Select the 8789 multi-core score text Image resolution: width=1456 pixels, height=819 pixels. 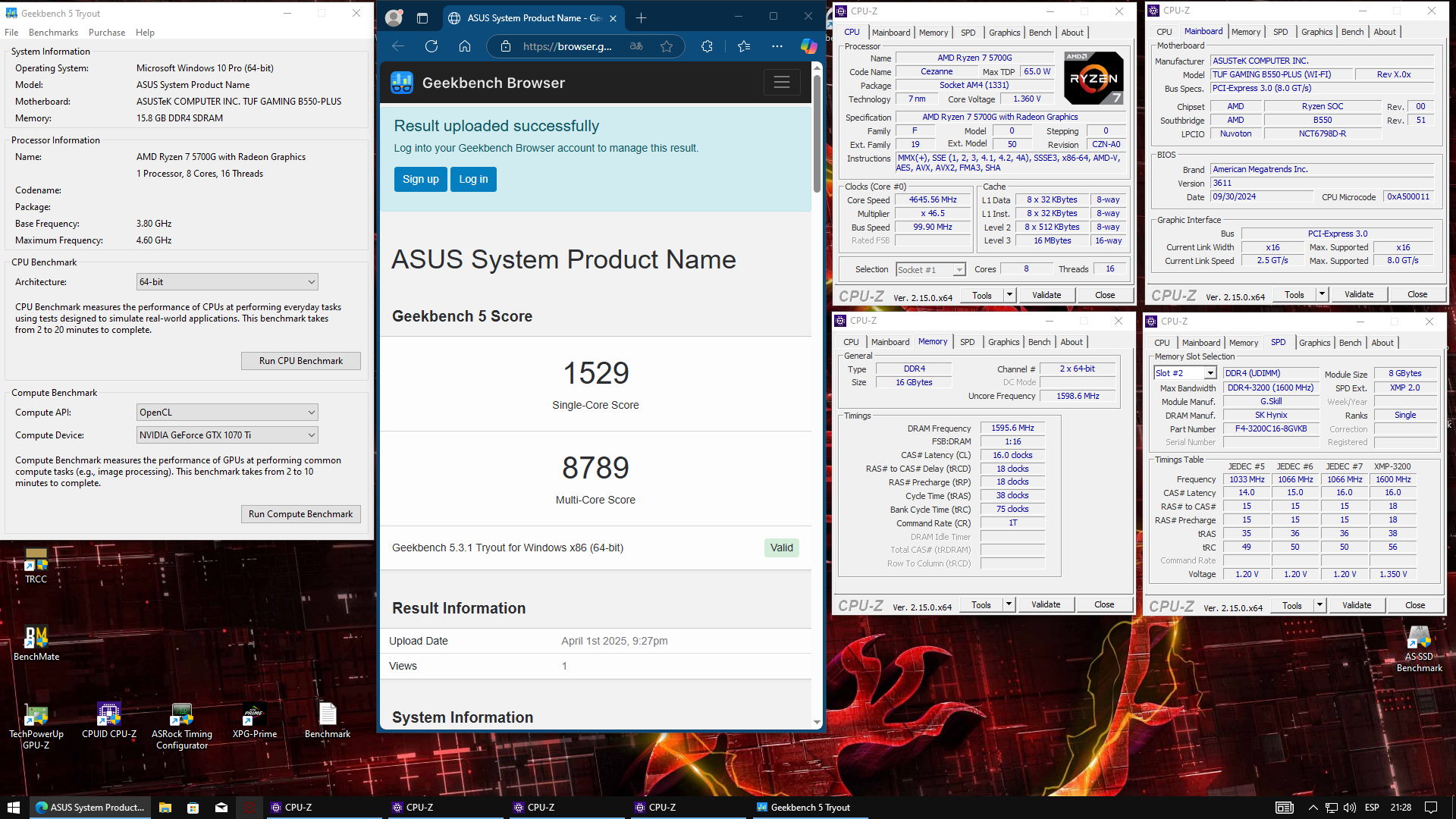coord(595,468)
